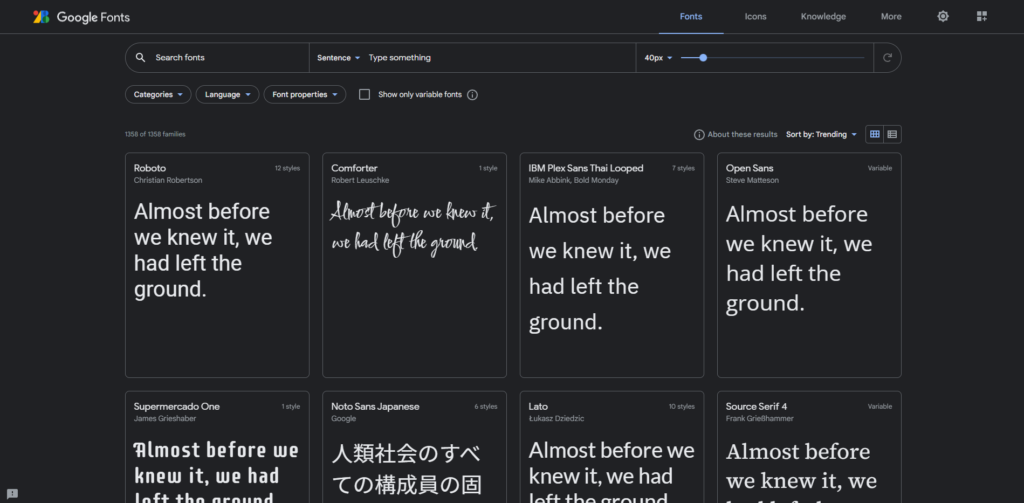Enable Show only variable fonts checkbox
Screen dimensions: 1024x503
coord(364,95)
